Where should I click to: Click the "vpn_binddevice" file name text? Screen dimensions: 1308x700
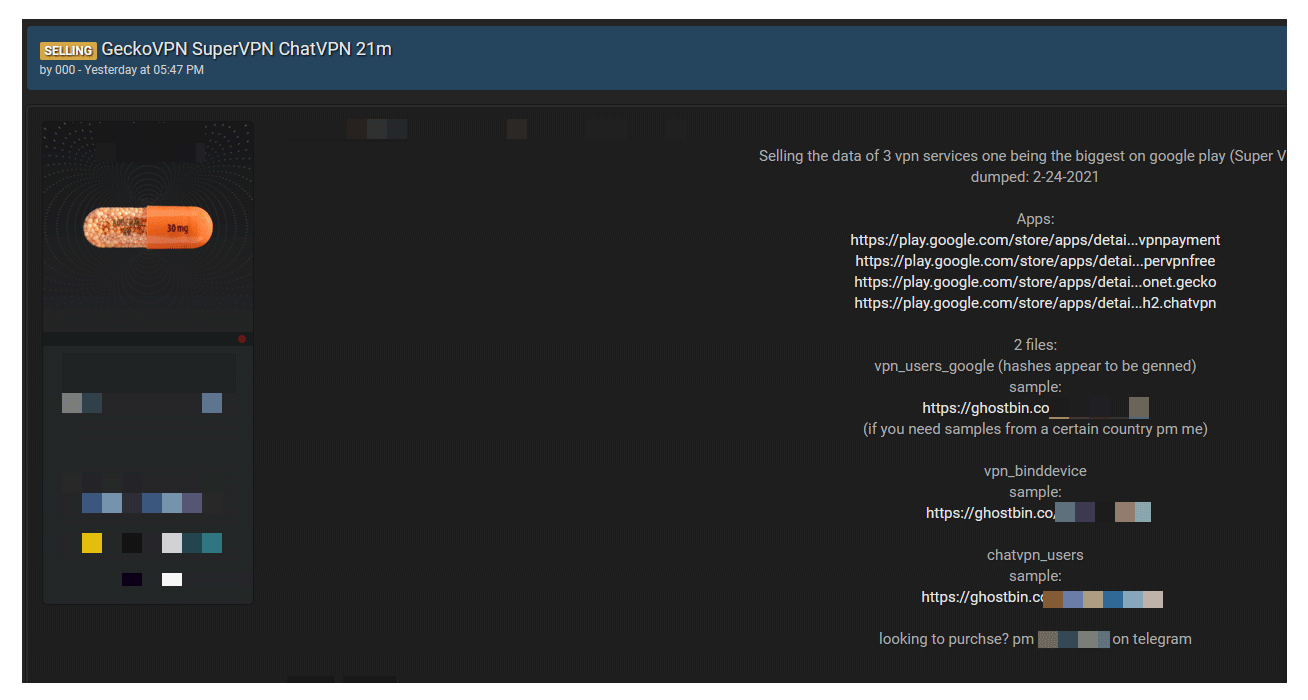(1035, 471)
